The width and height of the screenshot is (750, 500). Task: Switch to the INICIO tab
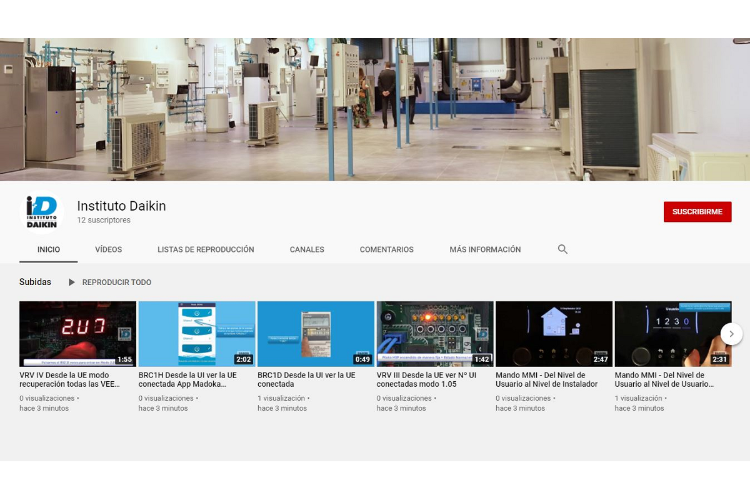pyautogui.click(x=49, y=249)
